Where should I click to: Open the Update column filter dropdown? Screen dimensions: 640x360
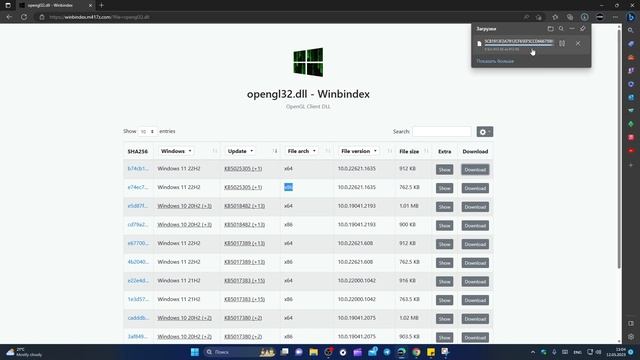pos(240,151)
